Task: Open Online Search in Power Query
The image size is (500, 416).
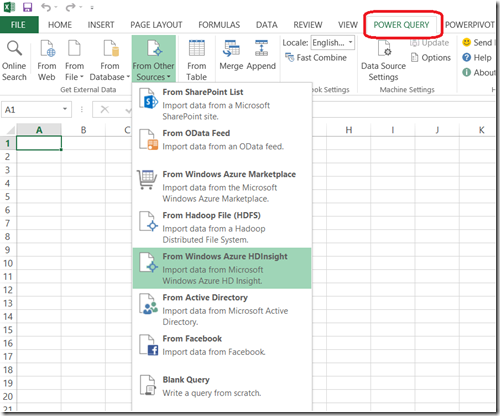Action: (14, 60)
